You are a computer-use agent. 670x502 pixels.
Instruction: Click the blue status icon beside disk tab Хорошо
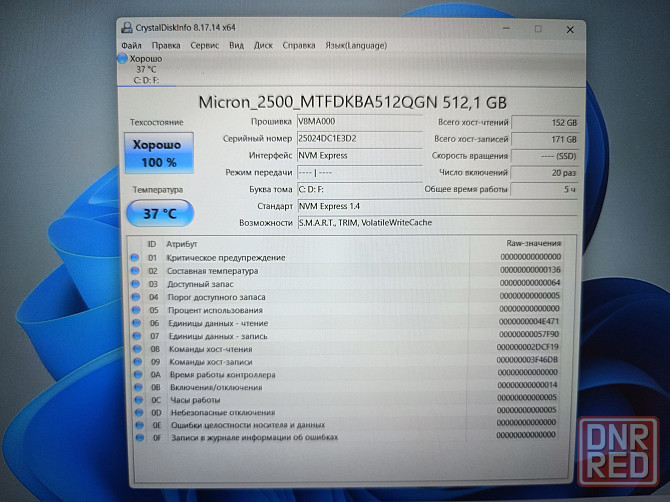[122, 59]
